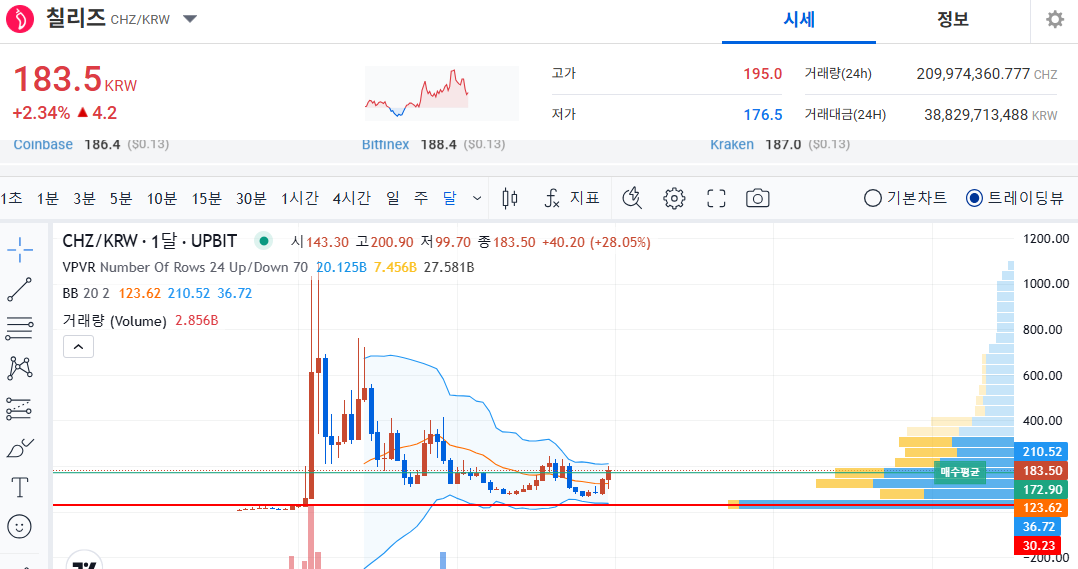Open chart settings gear in toolbar
The image size is (1078, 569).
click(674, 199)
